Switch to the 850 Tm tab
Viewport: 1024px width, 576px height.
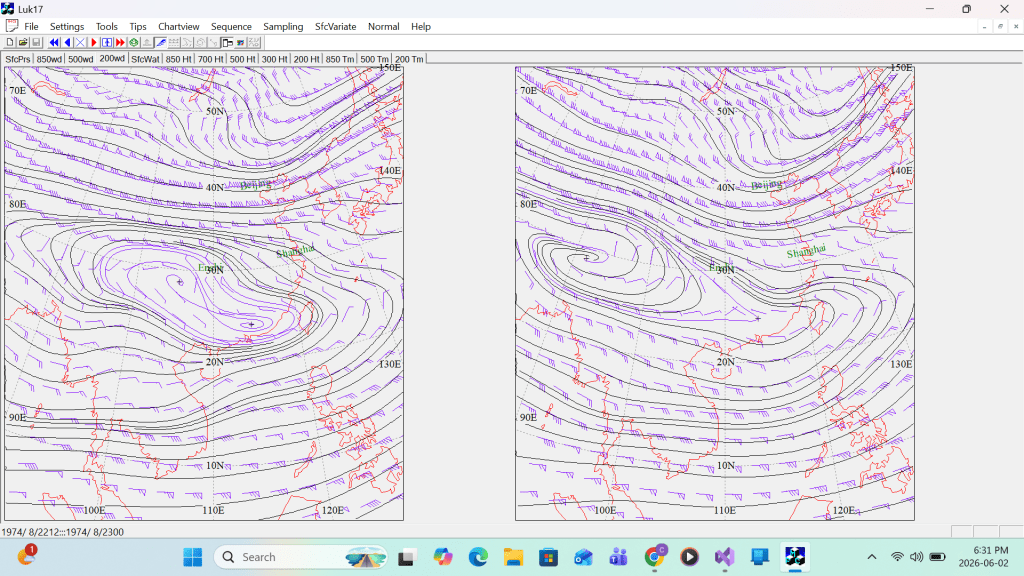pyautogui.click(x=340, y=59)
